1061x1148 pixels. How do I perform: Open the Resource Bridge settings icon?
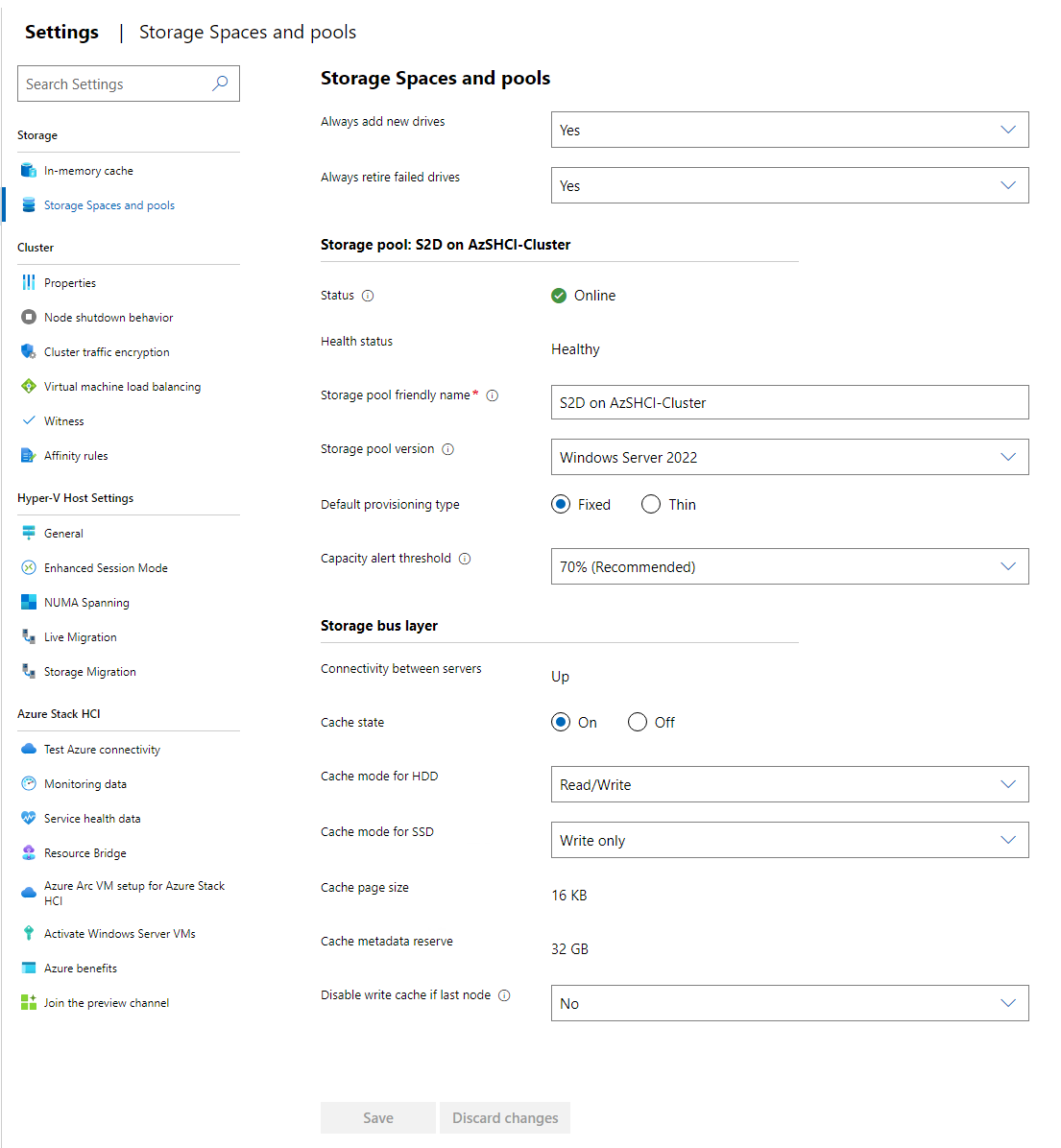pos(28,852)
